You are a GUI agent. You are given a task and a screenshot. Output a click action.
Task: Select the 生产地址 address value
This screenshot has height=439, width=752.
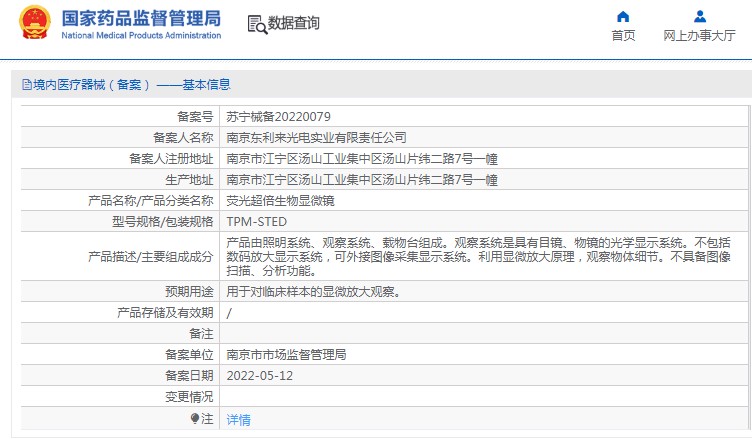(362, 180)
